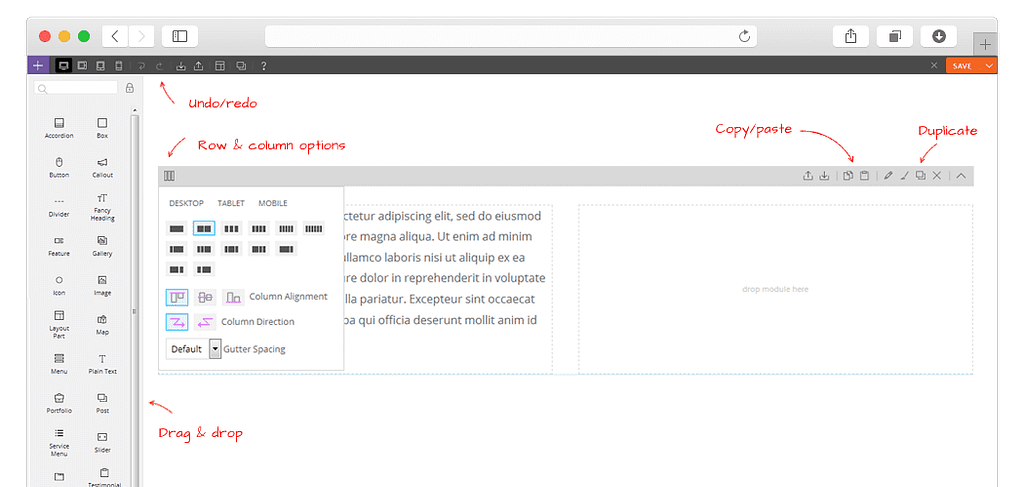The width and height of the screenshot is (1024, 487).
Task: Click the row export icon in gray bar
Action: click(x=807, y=176)
